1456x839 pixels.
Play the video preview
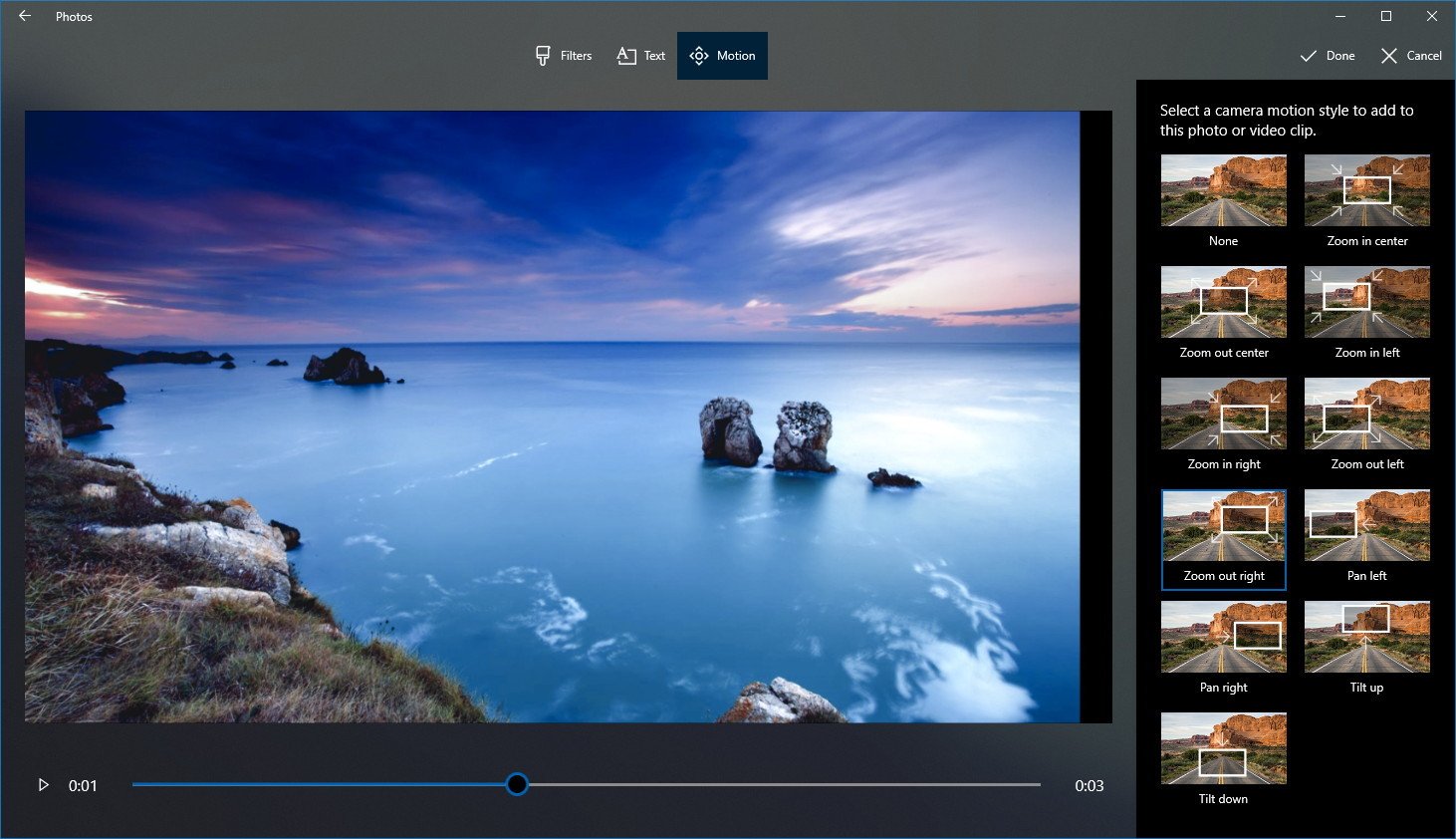click(43, 785)
